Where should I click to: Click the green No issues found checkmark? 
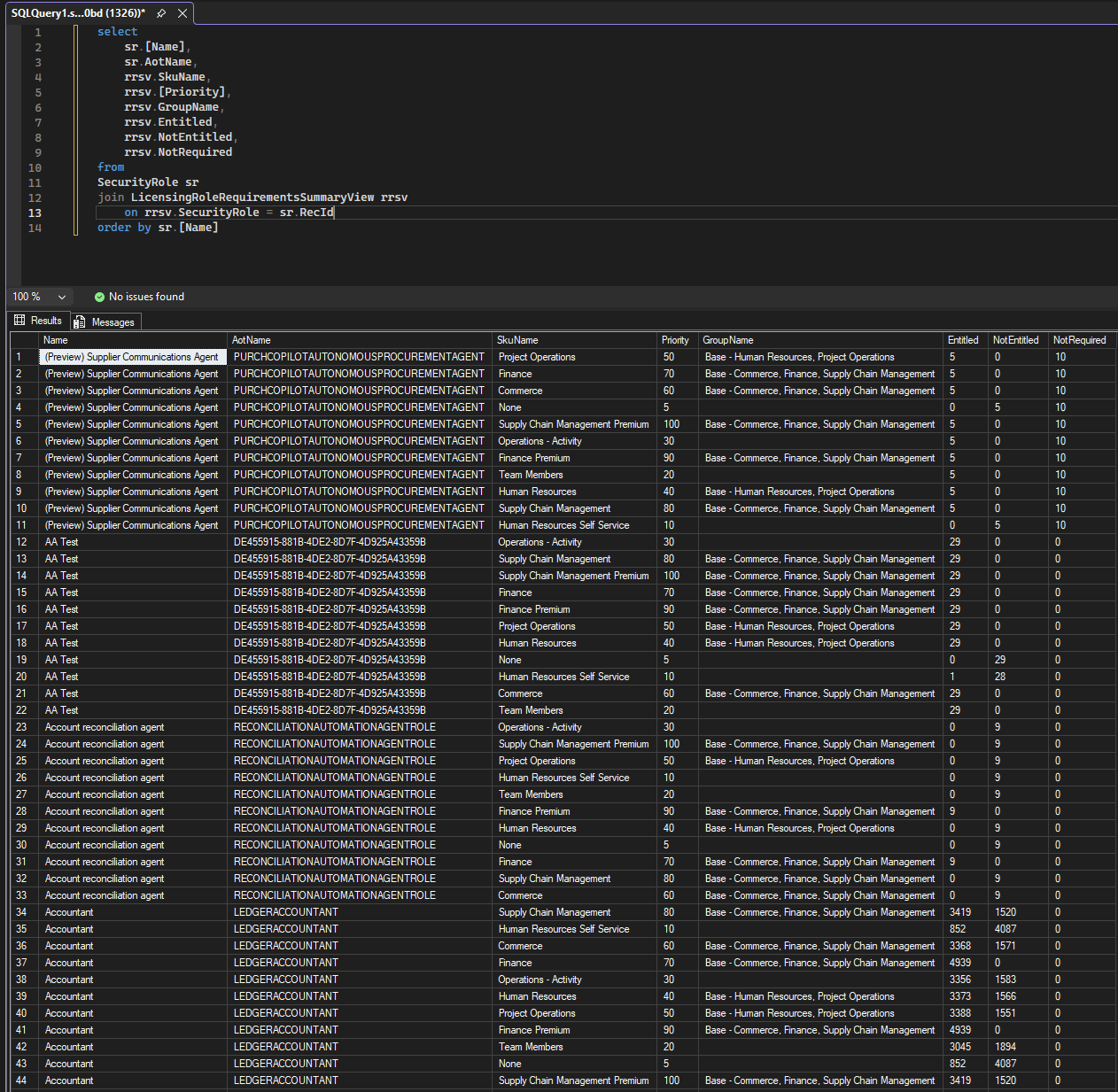[x=99, y=297]
